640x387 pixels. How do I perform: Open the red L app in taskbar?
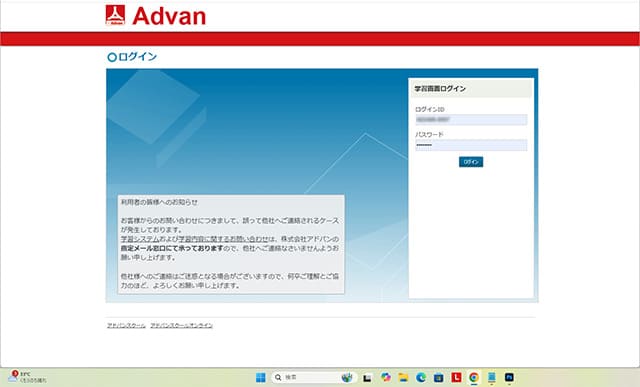(x=456, y=378)
